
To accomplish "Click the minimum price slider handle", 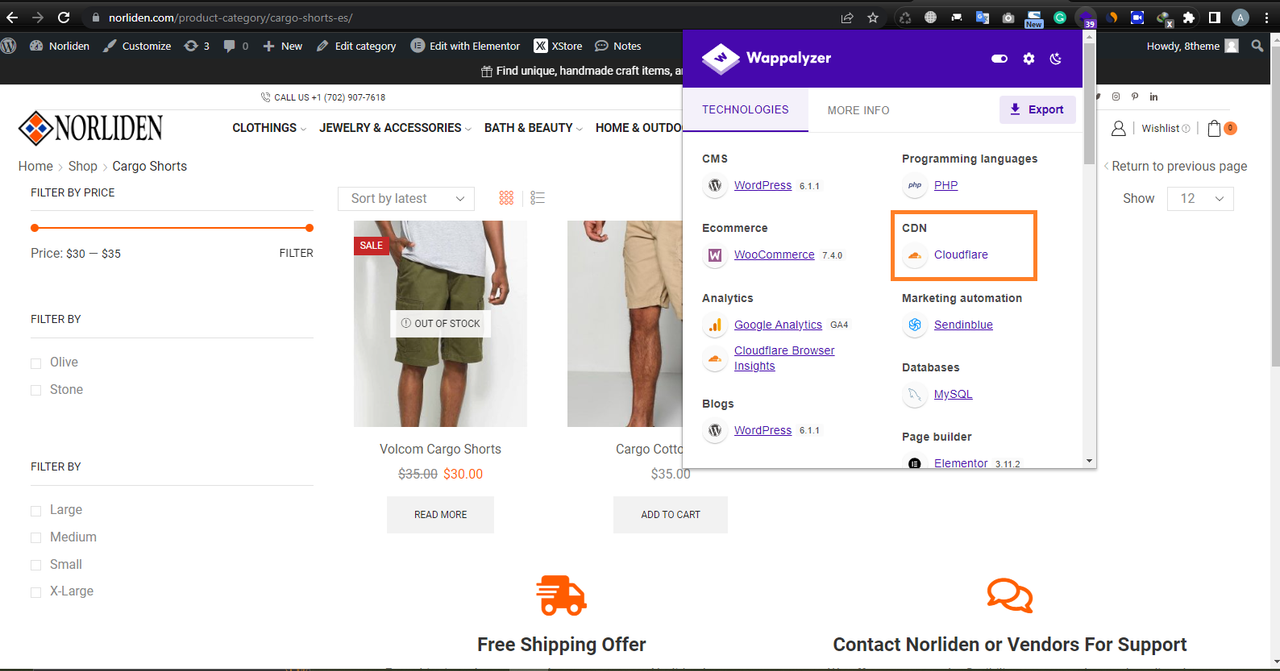I will point(35,228).
